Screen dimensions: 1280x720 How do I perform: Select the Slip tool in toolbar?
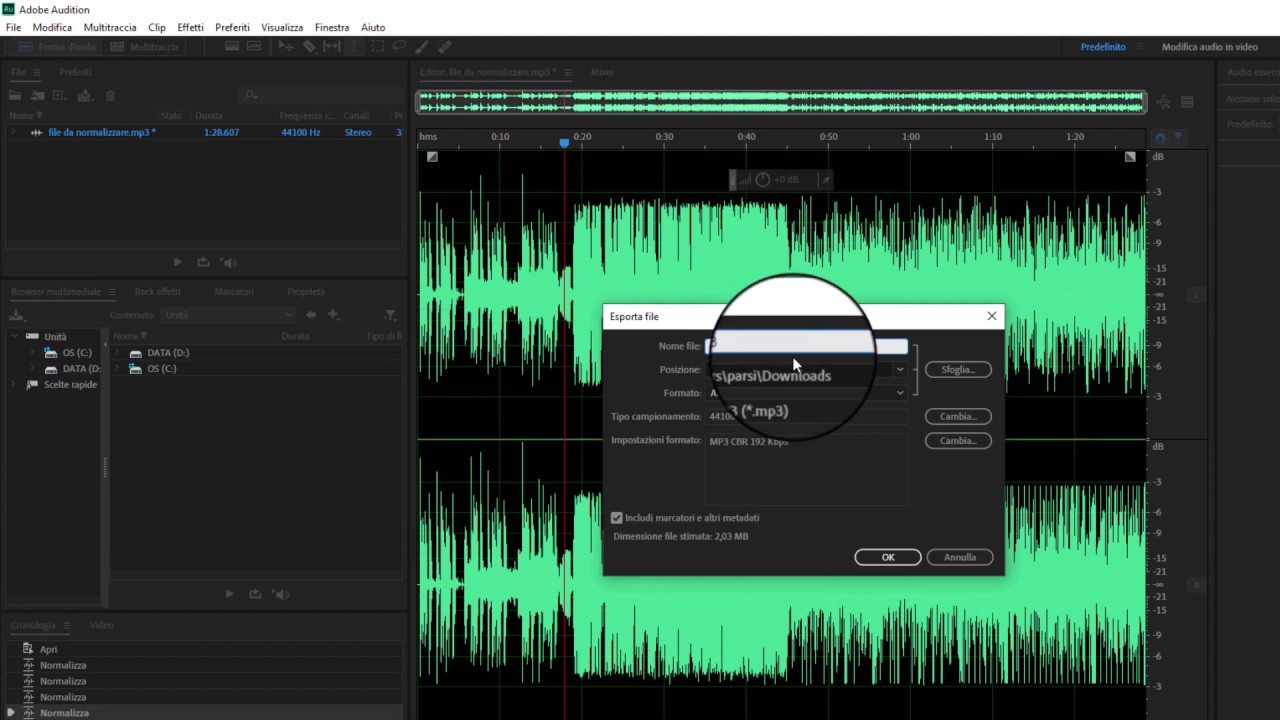point(332,47)
